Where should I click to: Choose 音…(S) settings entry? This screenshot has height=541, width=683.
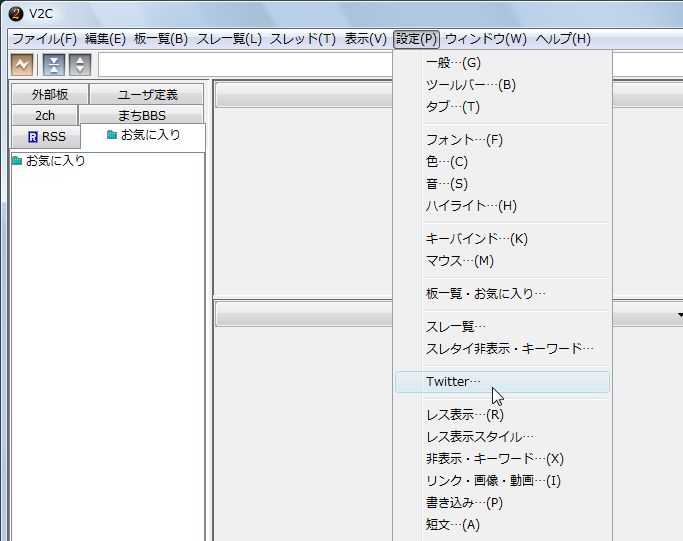point(502,184)
